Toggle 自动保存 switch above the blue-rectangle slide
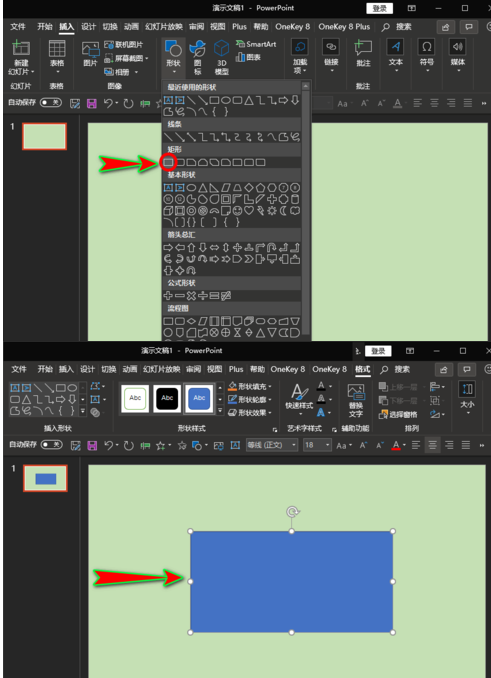The height and width of the screenshot is (678, 491). click(x=51, y=445)
